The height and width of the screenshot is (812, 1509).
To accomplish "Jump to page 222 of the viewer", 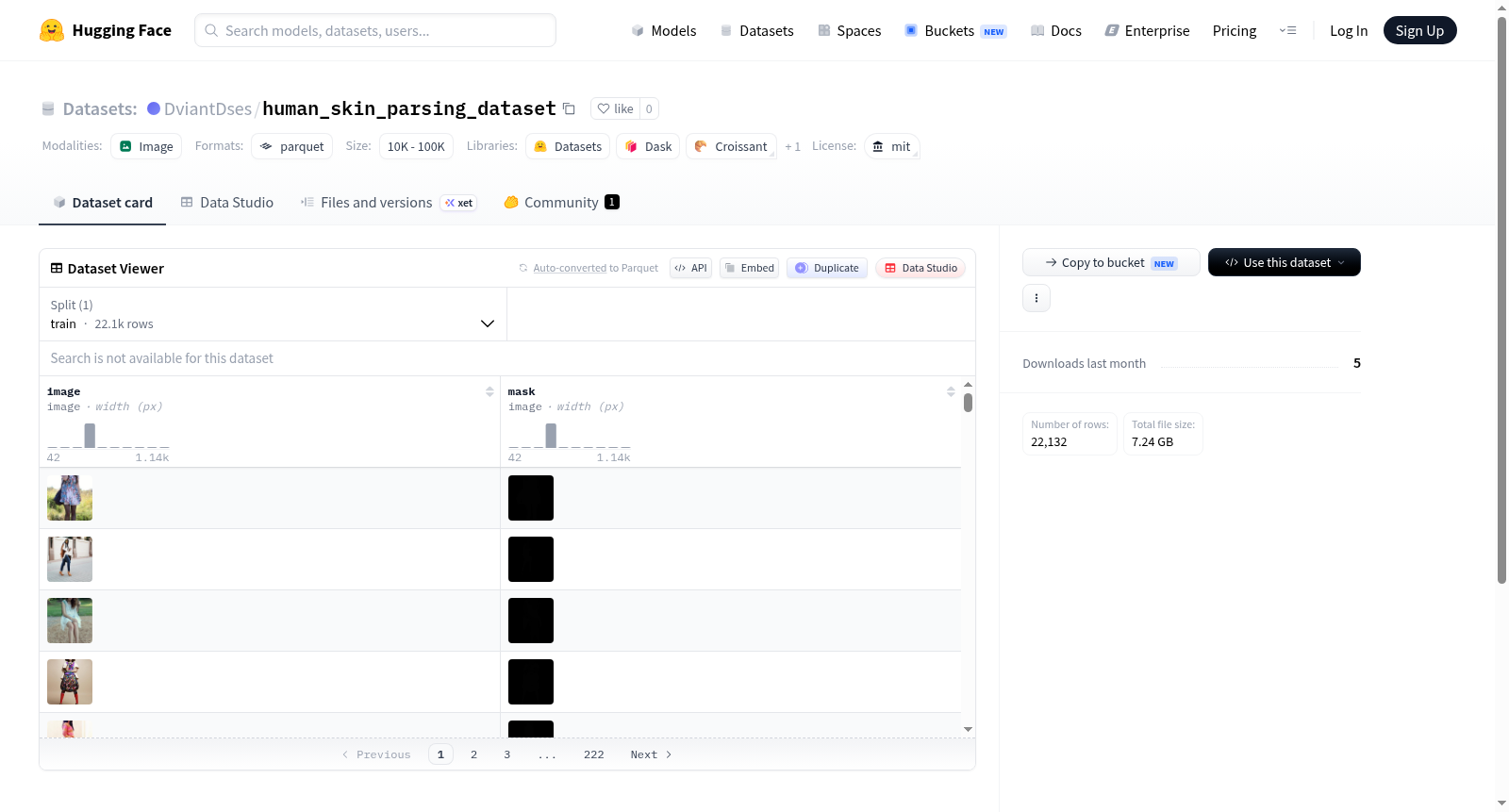I will pyautogui.click(x=594, y=754).
